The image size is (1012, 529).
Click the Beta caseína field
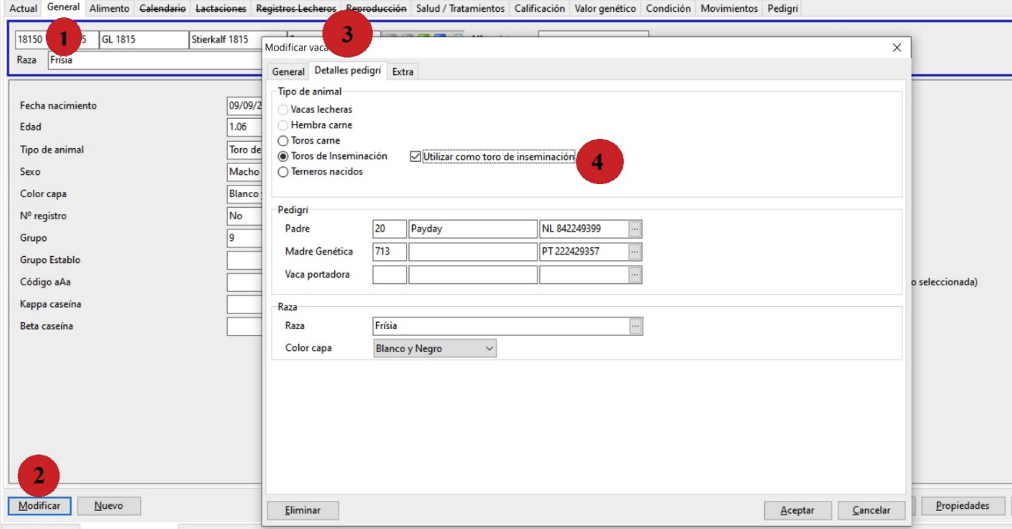[245, 326]
